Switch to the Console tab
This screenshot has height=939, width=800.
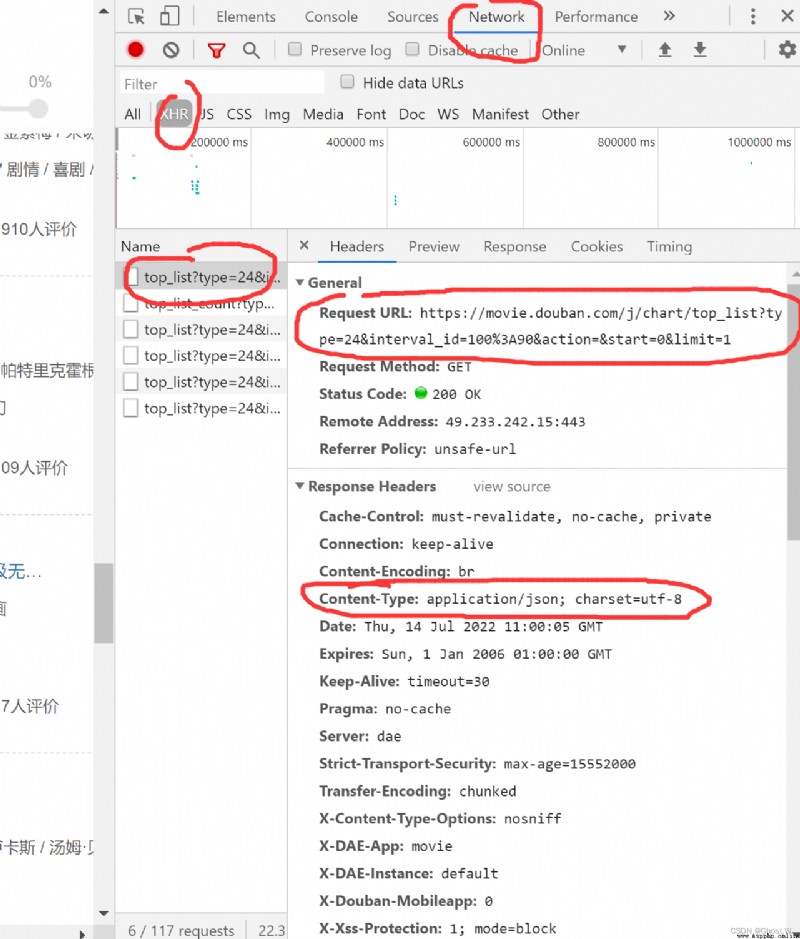tap(331, 17)
